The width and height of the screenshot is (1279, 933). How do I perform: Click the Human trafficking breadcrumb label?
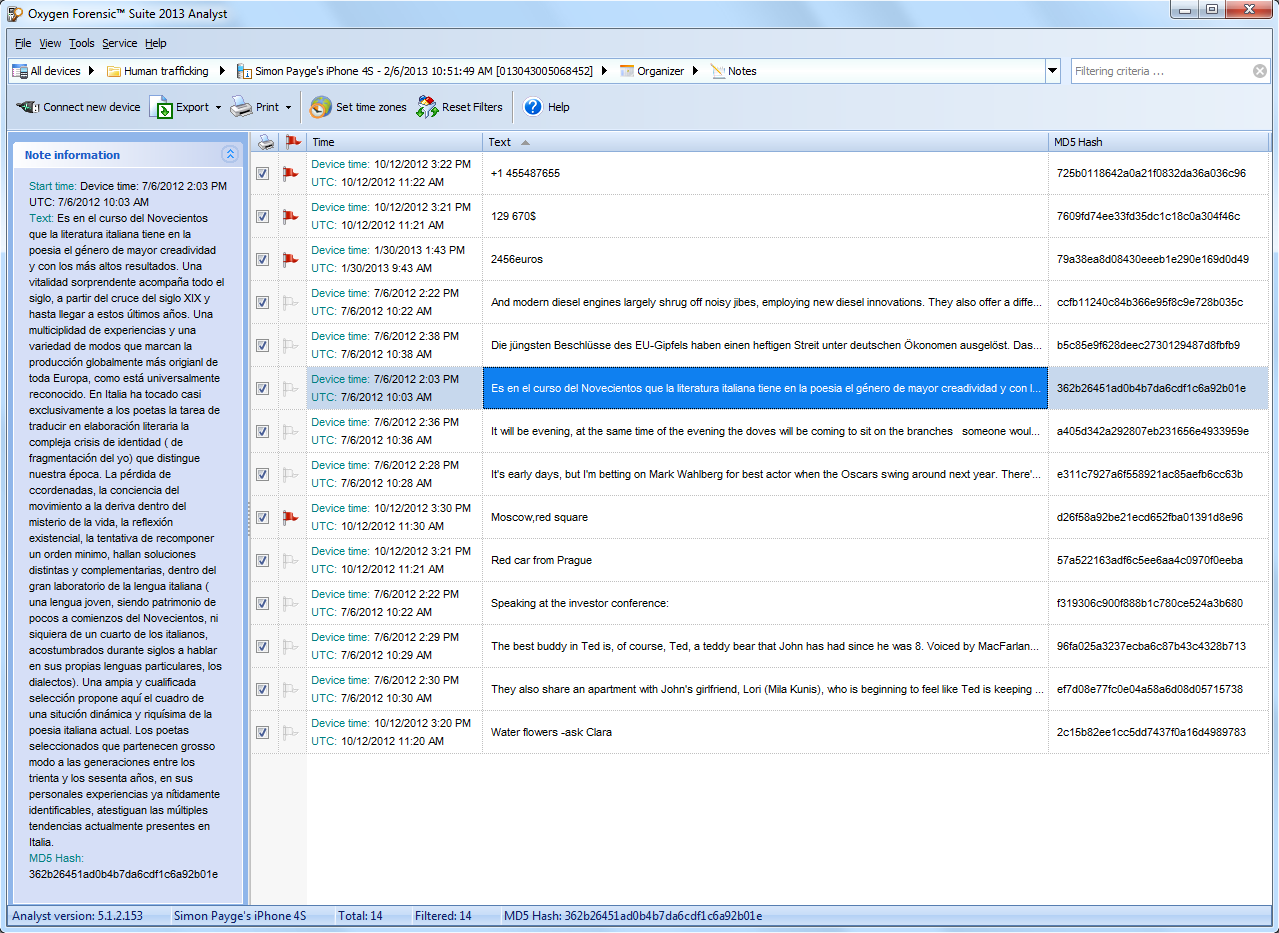166,71
